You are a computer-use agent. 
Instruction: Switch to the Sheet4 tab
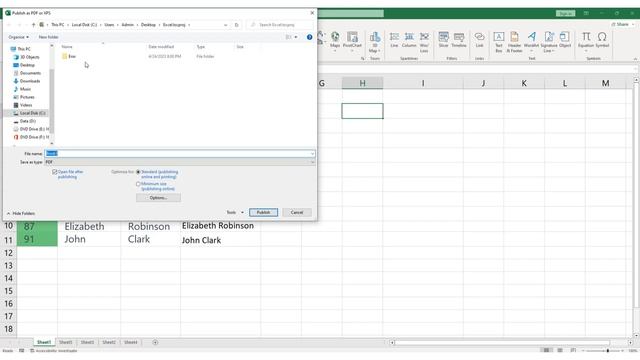pos(131,342)
